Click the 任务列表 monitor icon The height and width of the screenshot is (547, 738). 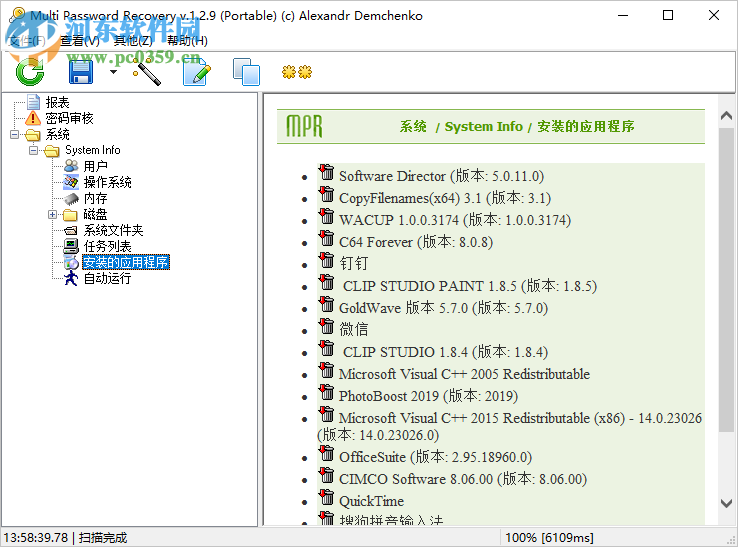tap(71, 246)
